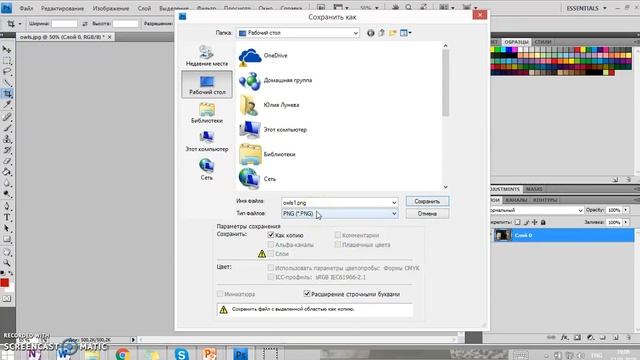640x360 pixels.
Task: Click the red foreground color swatch
Action: [4, 282]
